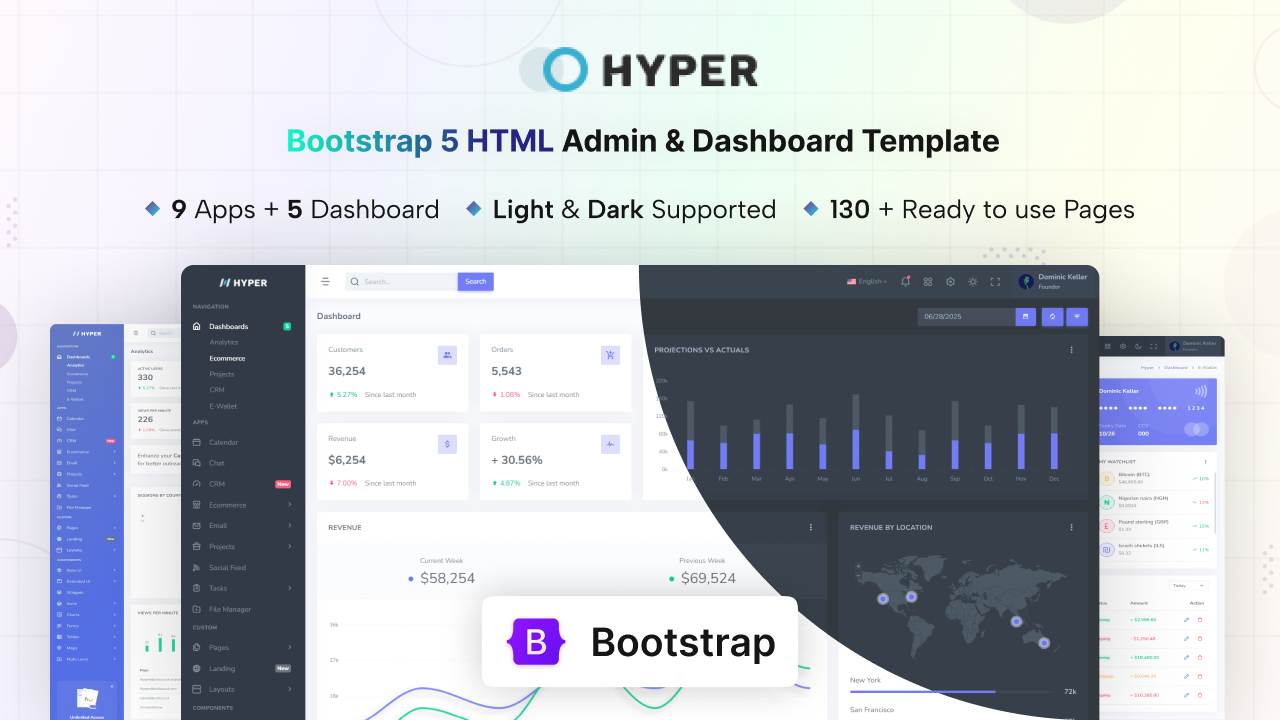Open the Today dropdown in E-Wallet window
1280x720 pixels.
[x=1188, y=585]
